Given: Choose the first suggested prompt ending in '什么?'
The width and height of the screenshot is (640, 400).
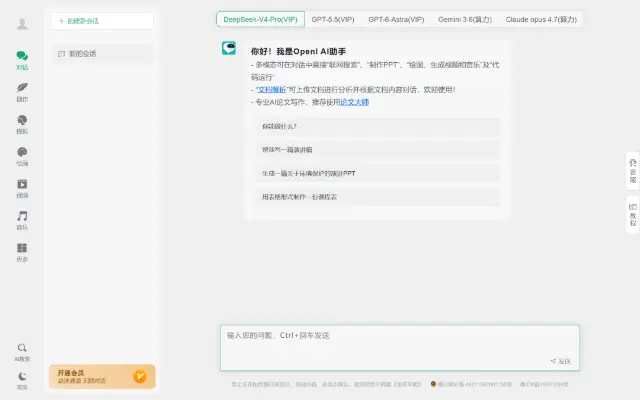Looking at the screenshot, I should [378, 127].
